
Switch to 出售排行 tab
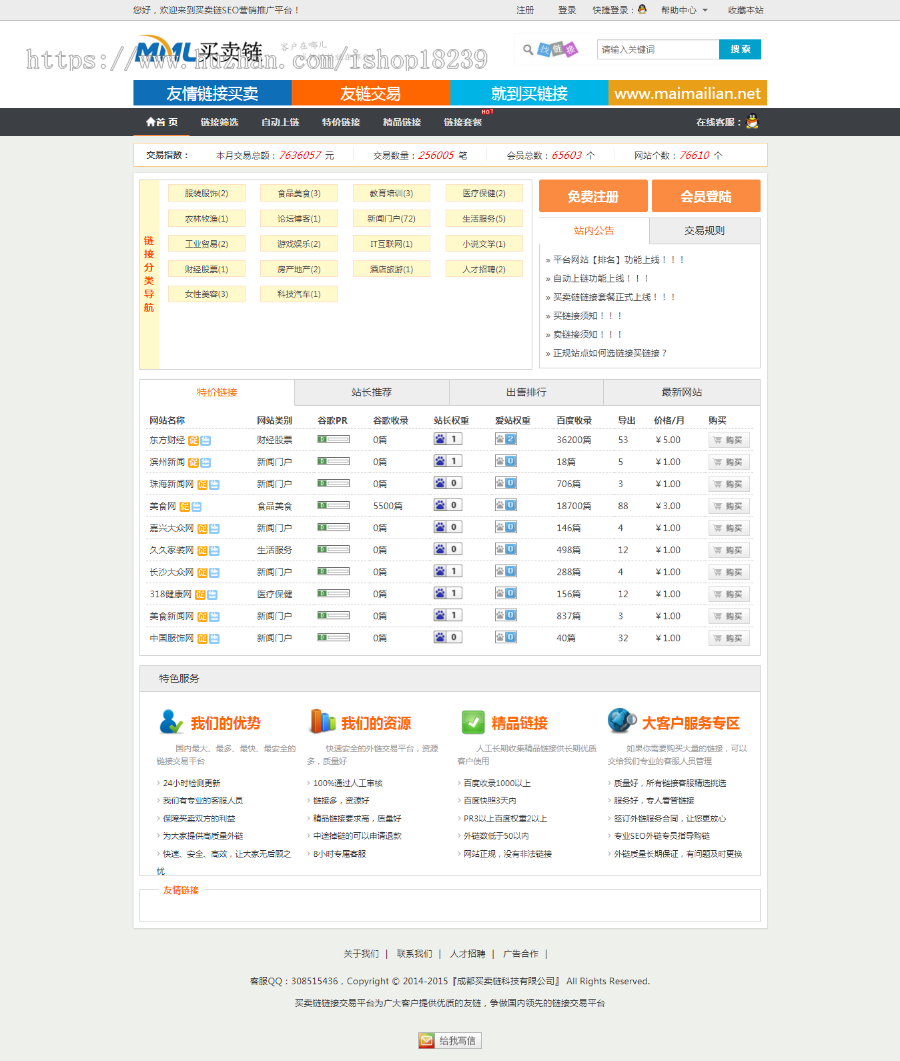pyautogui.click(x=526, y=392)
